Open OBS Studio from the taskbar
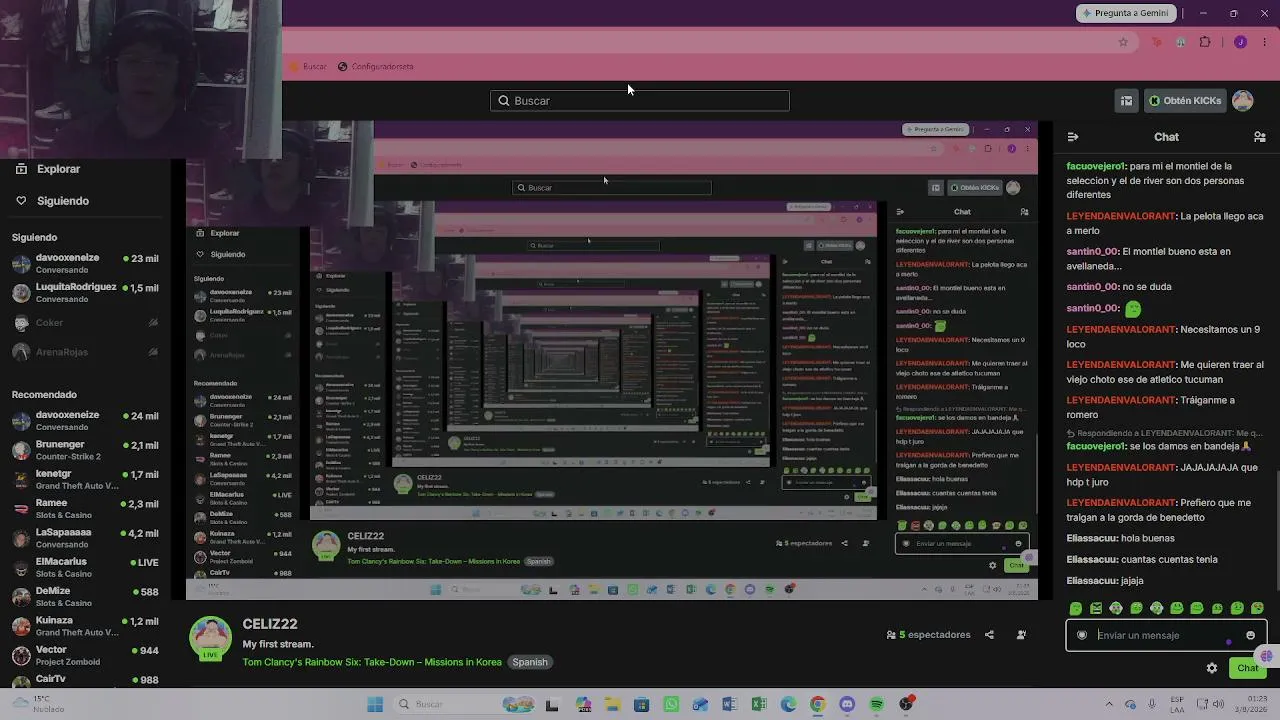The height and width of the screenshot is (720, 1280). pyautogui.click(x=906, y=704)
